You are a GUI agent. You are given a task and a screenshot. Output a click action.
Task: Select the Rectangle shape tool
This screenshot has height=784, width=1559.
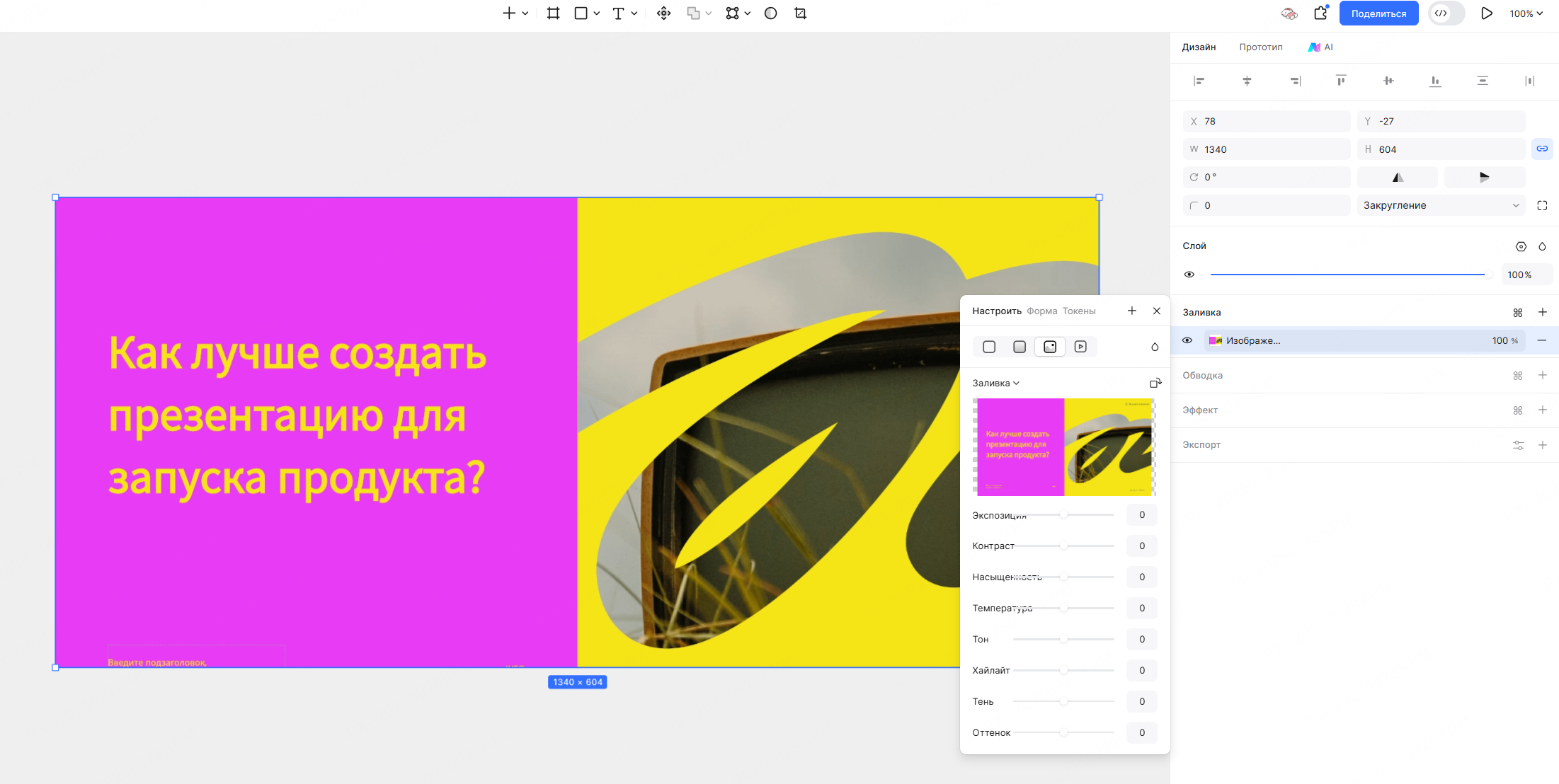click(x=580, y=13)
